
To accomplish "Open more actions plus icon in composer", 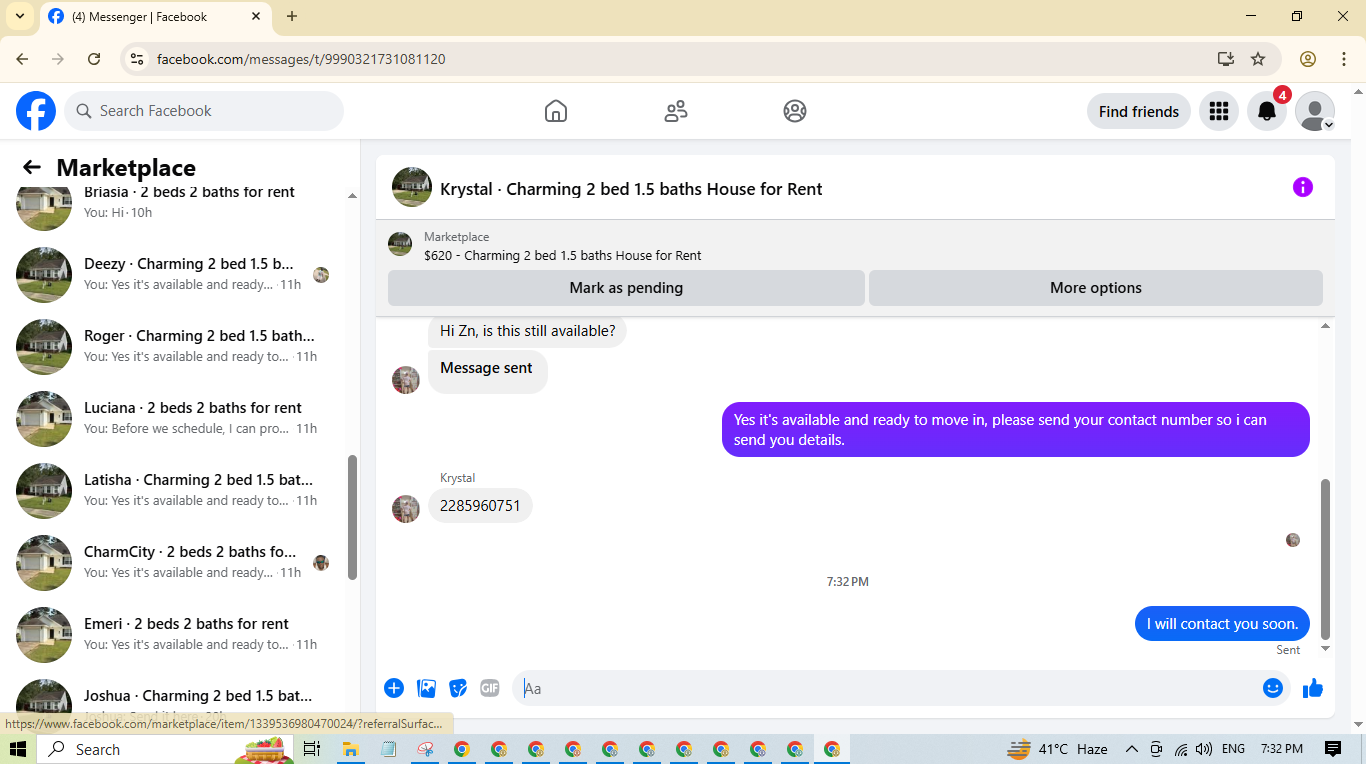I will (394, 688).
